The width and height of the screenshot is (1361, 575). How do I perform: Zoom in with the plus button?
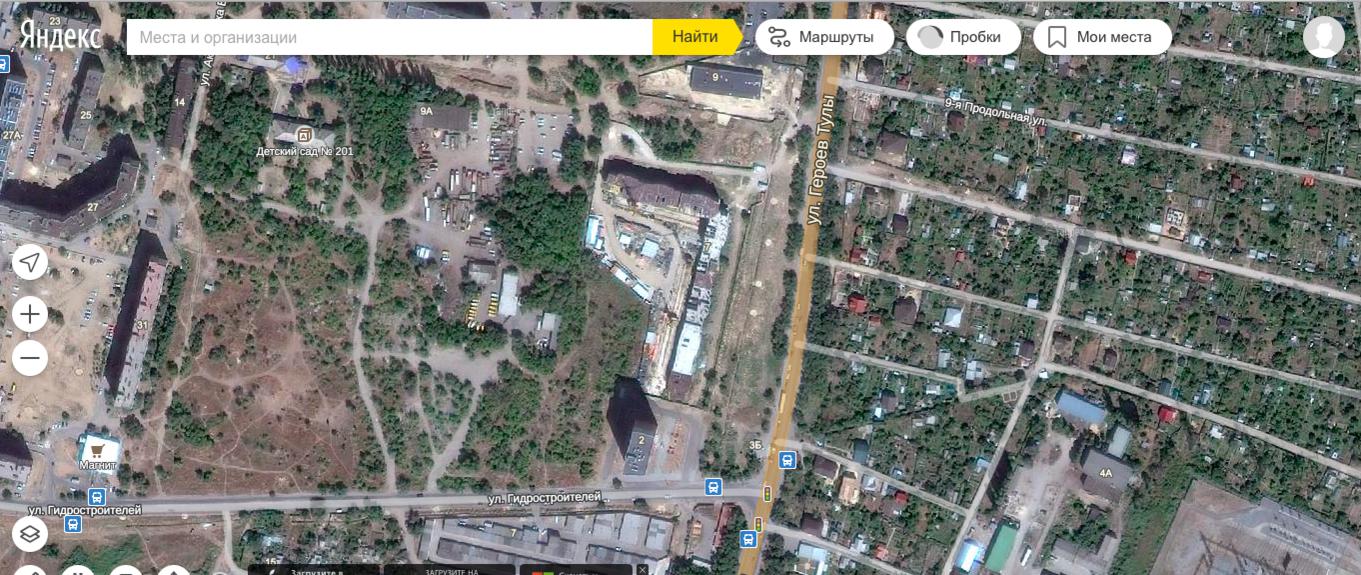click(30, 315)
